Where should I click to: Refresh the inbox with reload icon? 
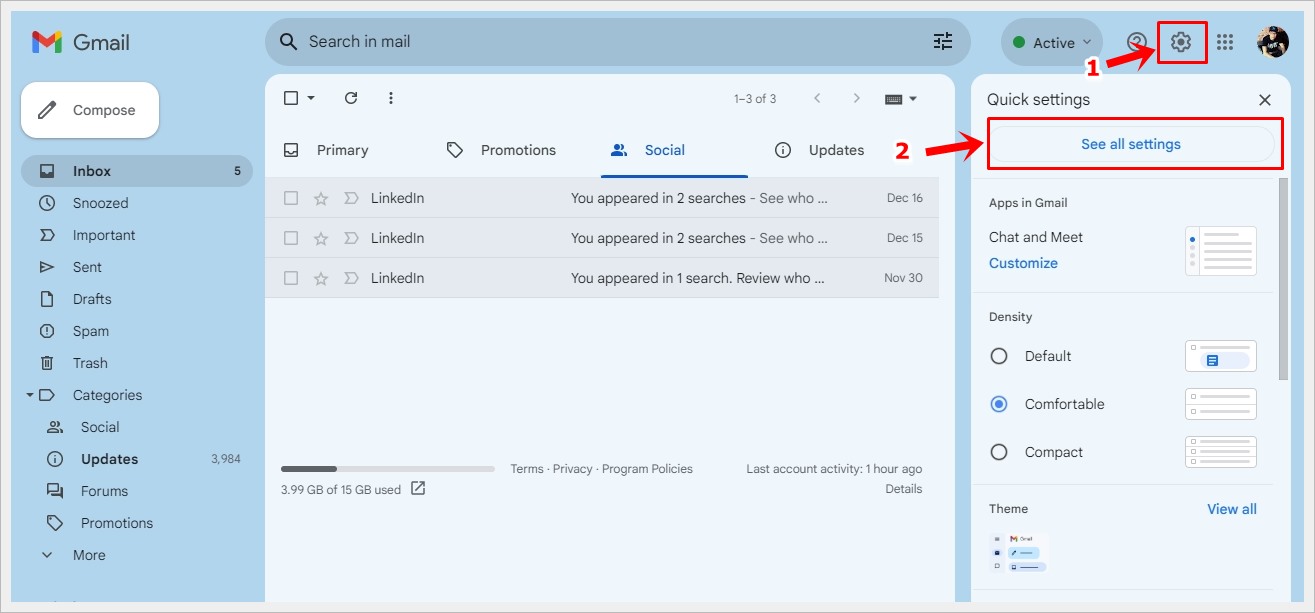click(350, 97)
